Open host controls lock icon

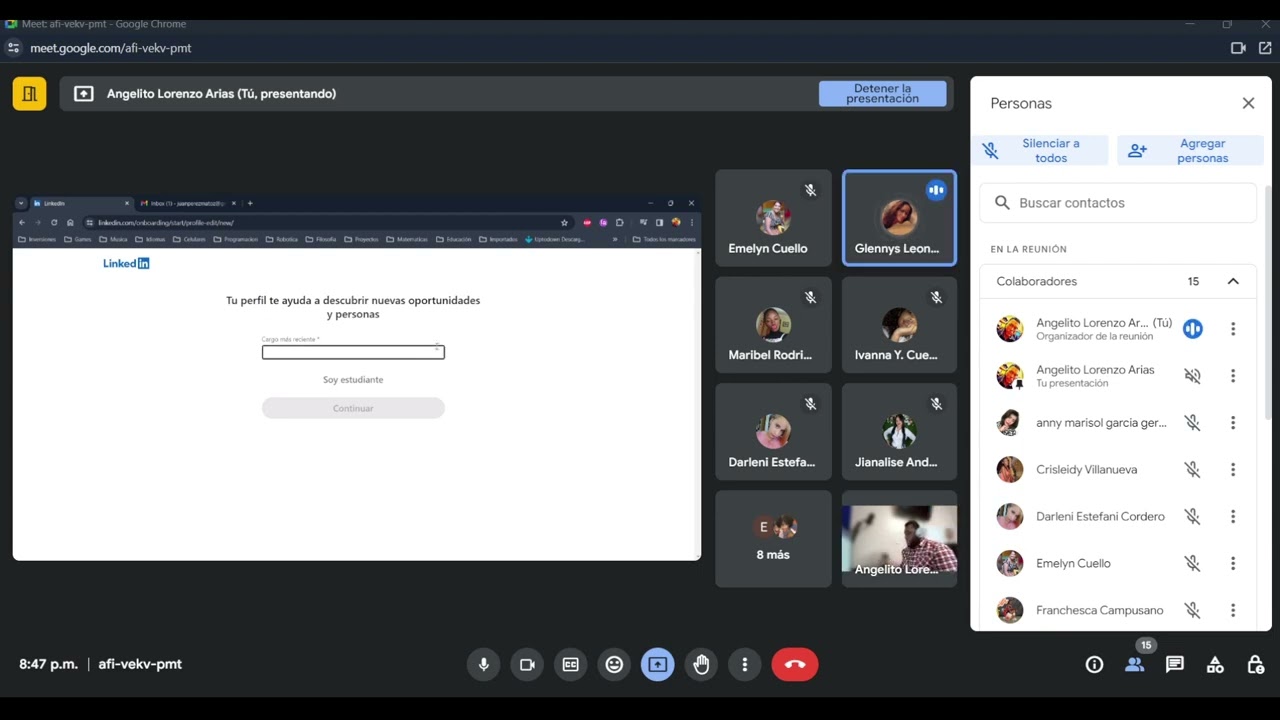coord(1255,664)
